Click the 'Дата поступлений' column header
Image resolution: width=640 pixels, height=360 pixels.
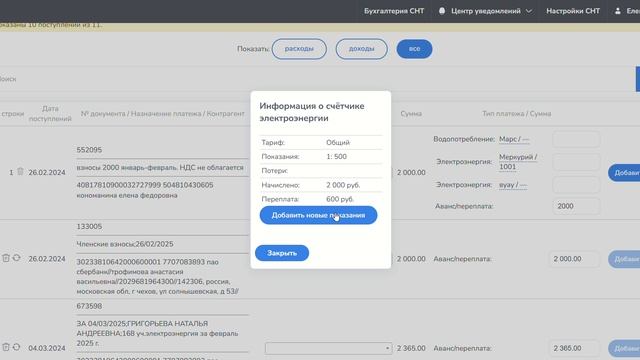50,113
